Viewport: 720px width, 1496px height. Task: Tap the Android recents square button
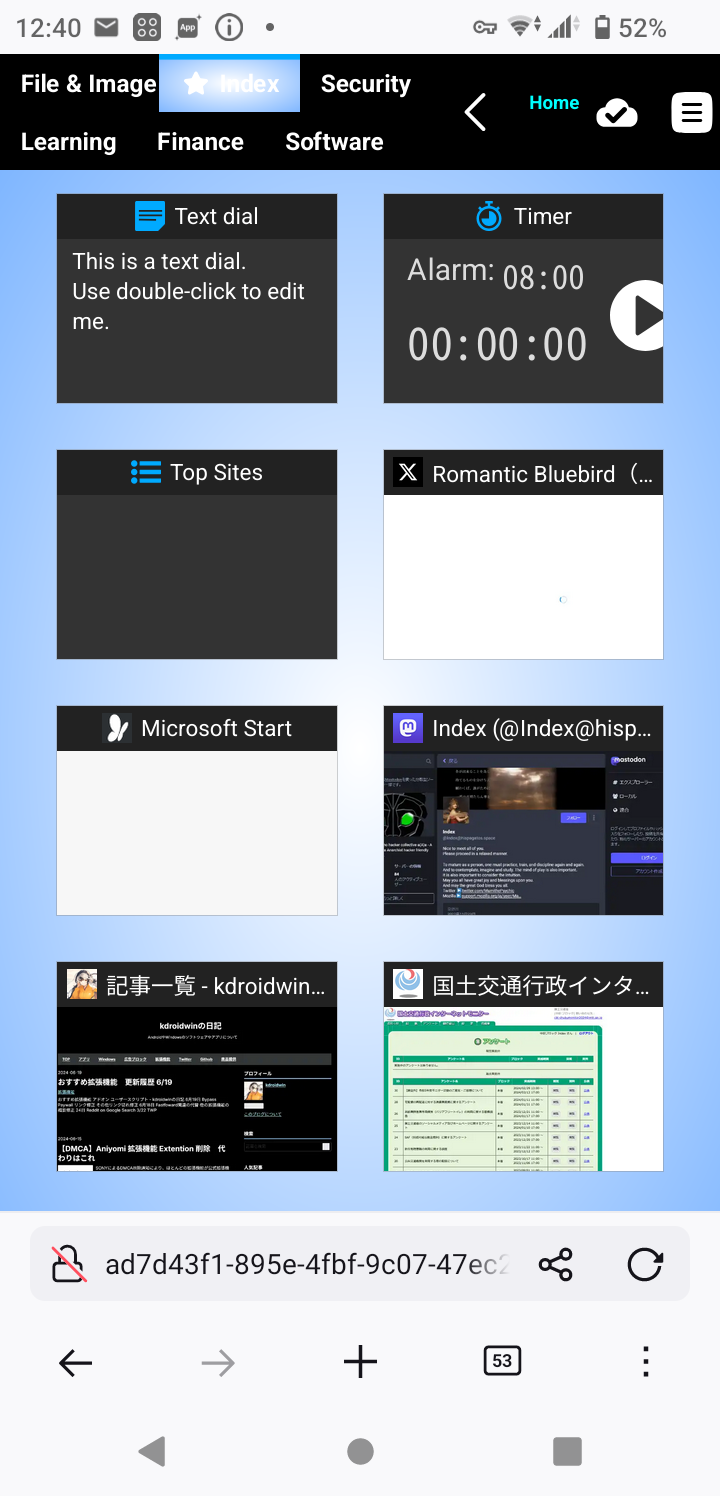(567, 1451)
